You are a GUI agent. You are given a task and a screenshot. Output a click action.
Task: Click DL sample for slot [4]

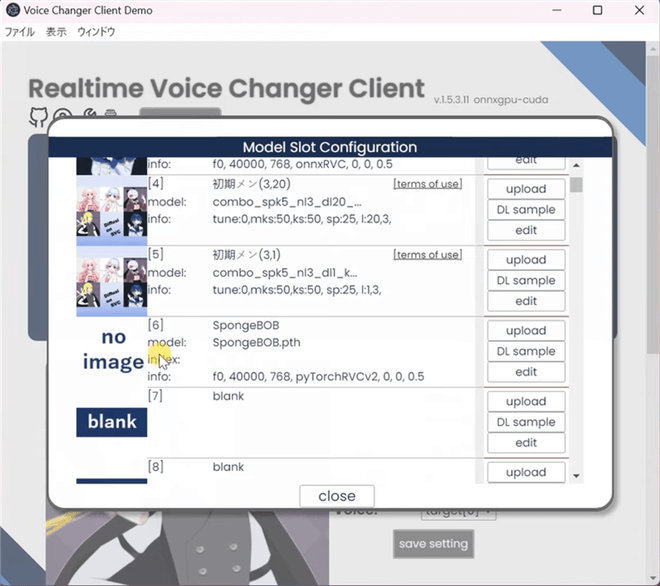pos(526,210)
